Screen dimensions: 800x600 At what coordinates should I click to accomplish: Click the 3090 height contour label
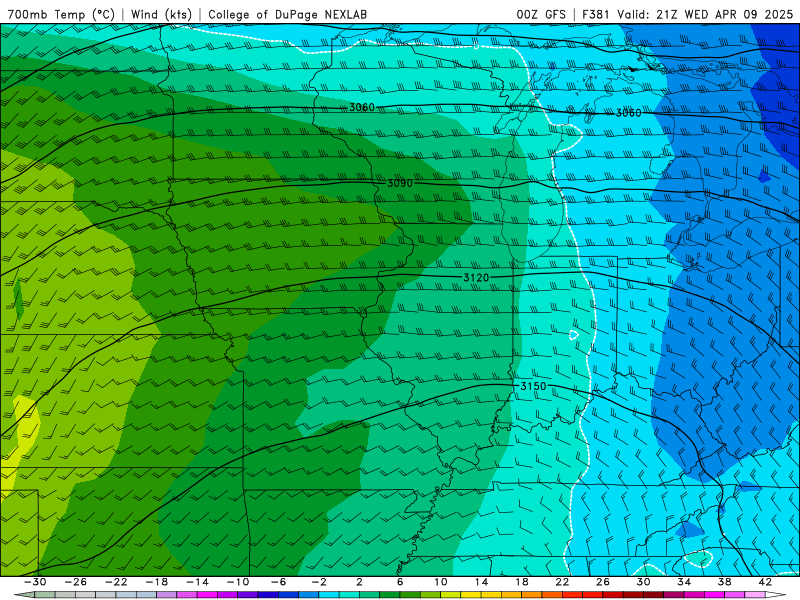(x=400, y=183)
